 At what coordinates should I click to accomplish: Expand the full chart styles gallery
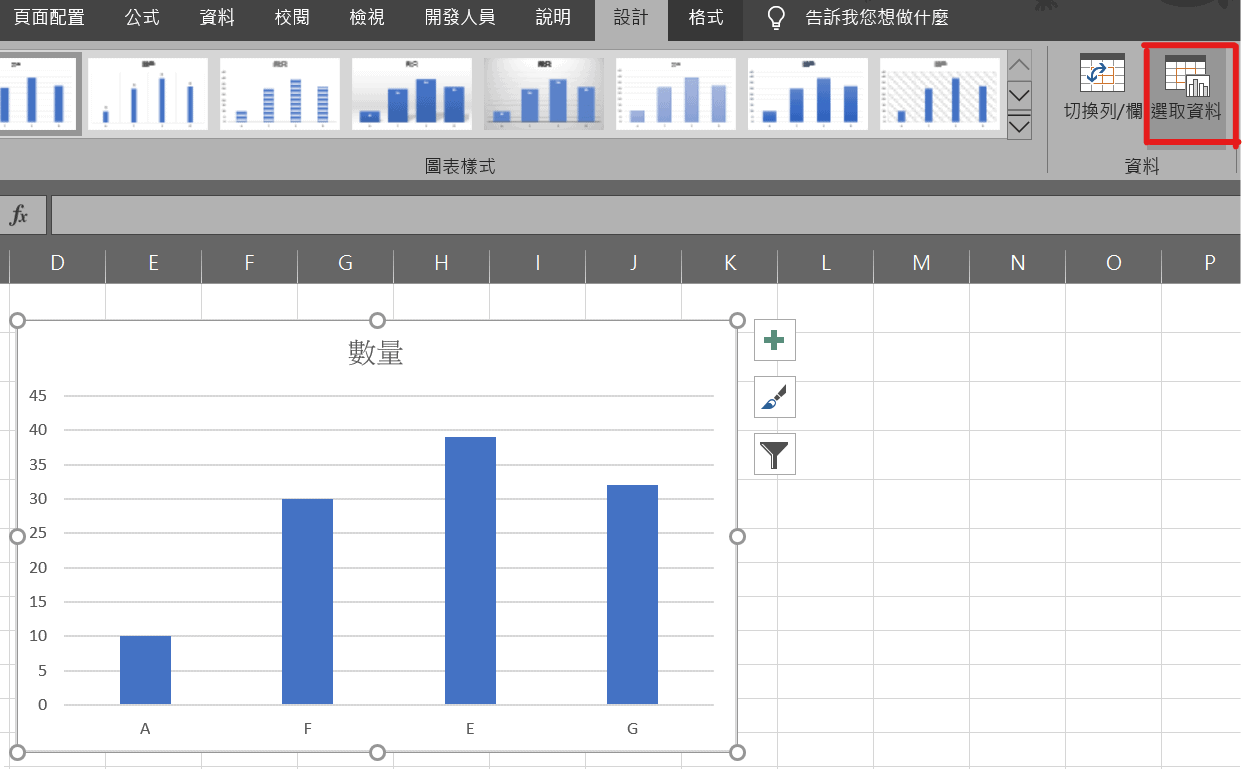[x=1019, y=127]
